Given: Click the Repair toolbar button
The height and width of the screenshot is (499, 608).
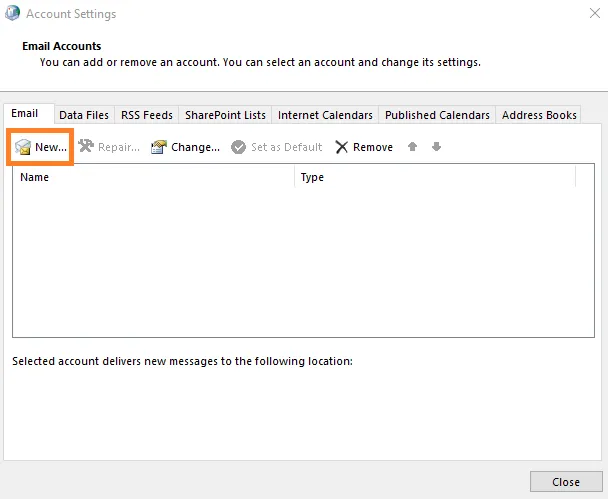Looking at the screenshot, I should coord(109,147).
